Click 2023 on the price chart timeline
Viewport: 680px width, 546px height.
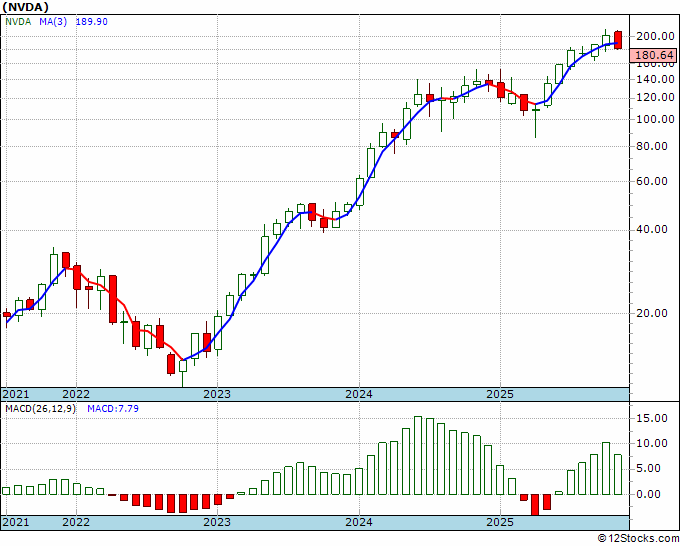click(x=217, y=394)
